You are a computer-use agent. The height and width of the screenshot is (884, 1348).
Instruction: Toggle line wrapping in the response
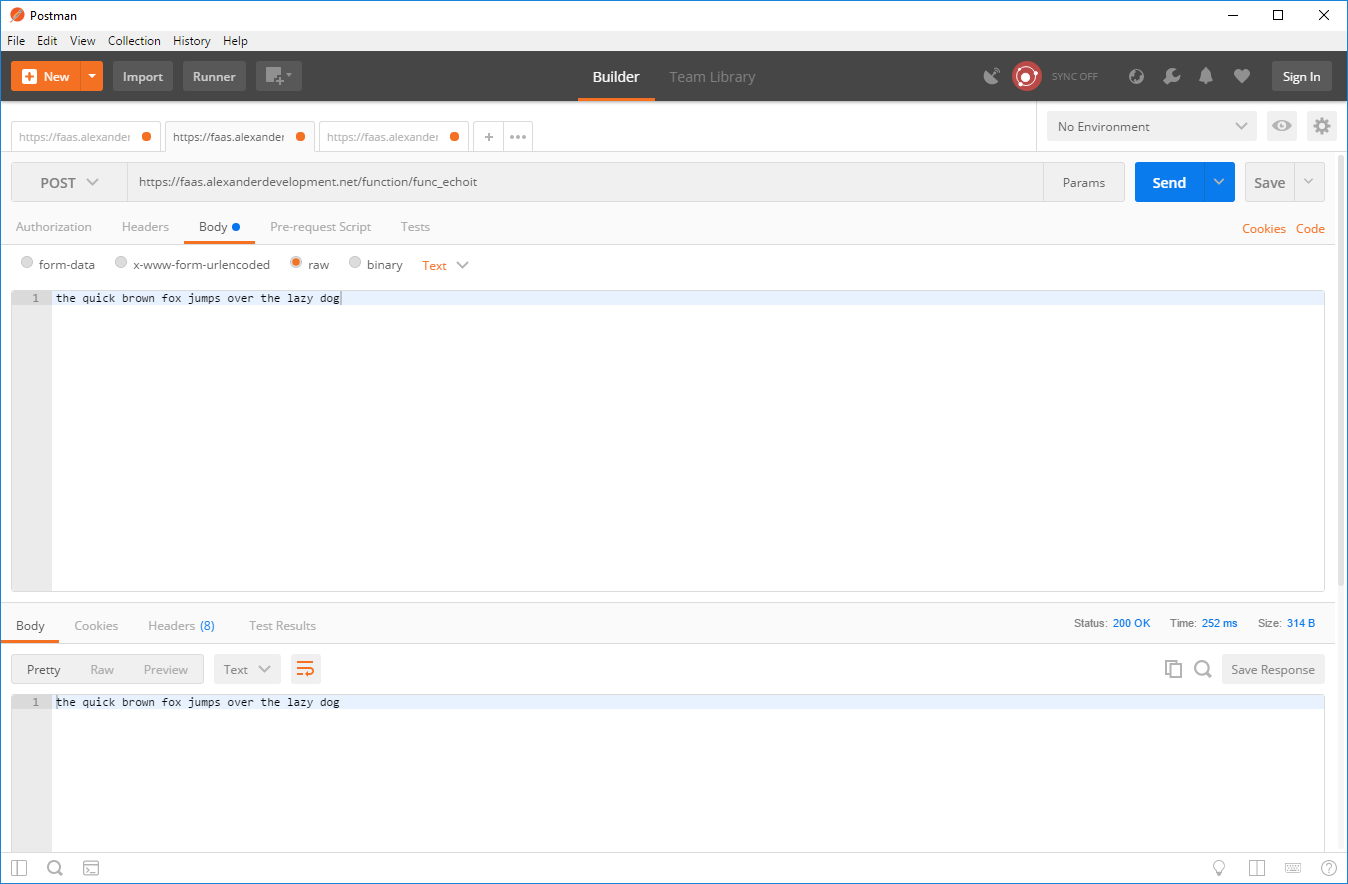(306, 669)
